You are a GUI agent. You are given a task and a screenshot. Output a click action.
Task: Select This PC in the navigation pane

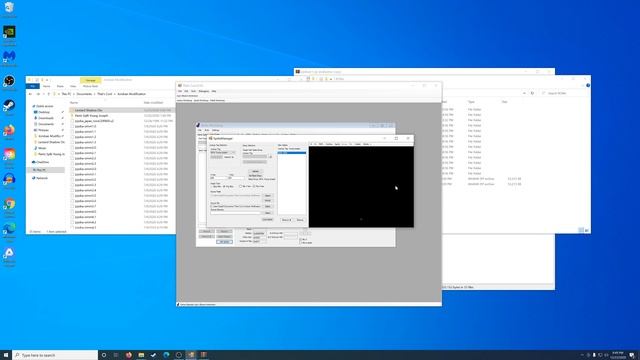tap(46, 170)
